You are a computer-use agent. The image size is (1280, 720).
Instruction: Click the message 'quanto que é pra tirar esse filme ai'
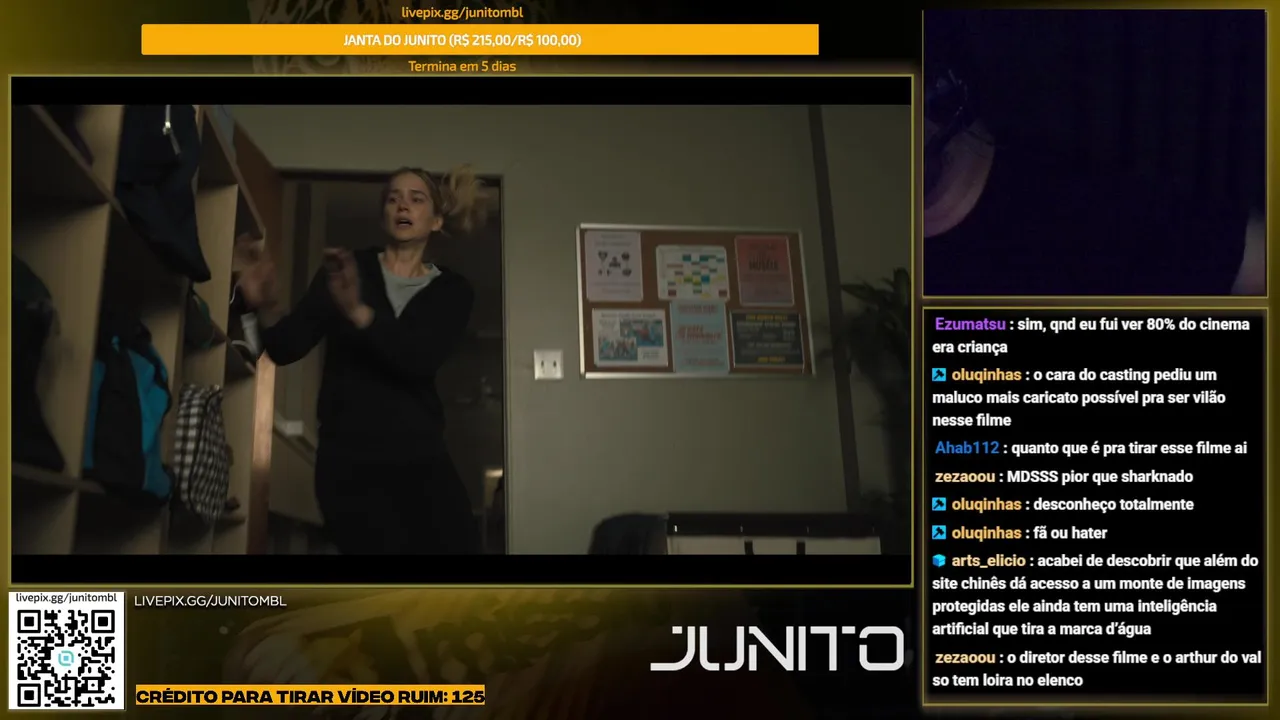(1129, 448)
